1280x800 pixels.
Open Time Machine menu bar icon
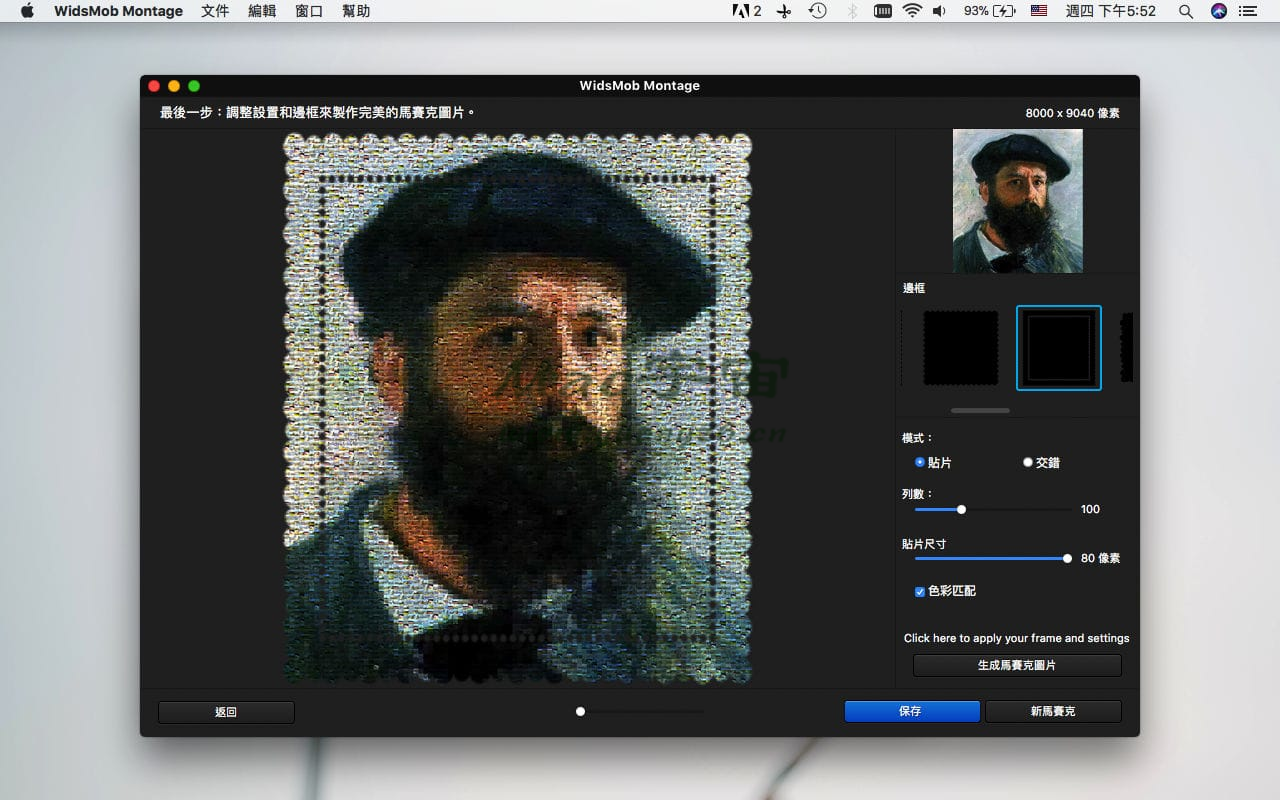click(x=817, y=11)
